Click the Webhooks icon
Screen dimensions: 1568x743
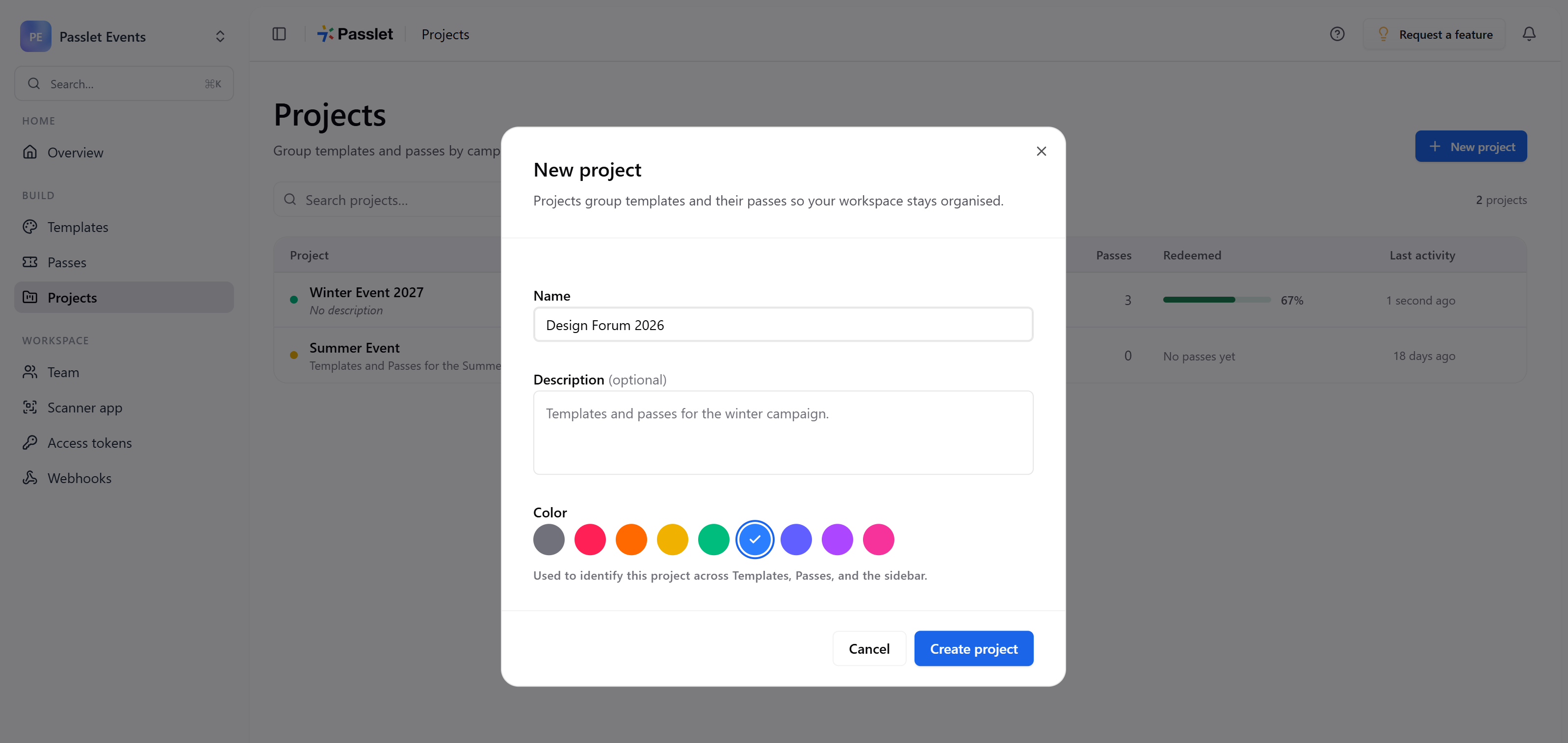pyautogui.click(x=30, y=477)
